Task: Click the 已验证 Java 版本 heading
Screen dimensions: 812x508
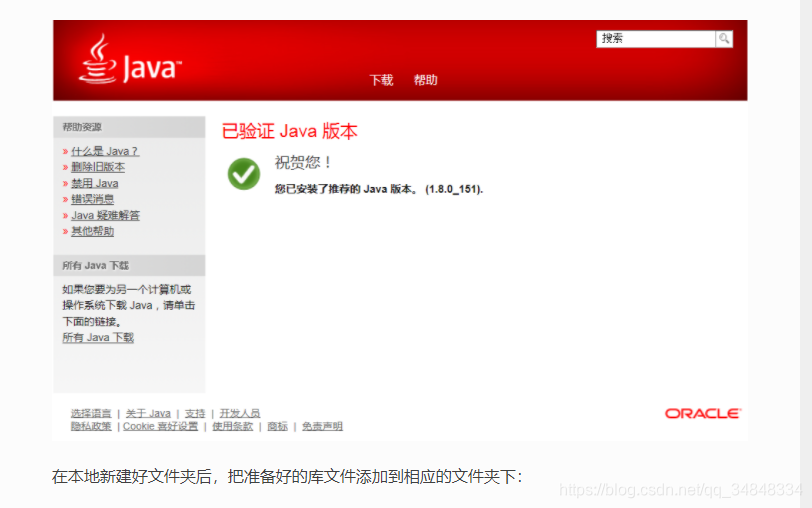Action: (289, 131)
